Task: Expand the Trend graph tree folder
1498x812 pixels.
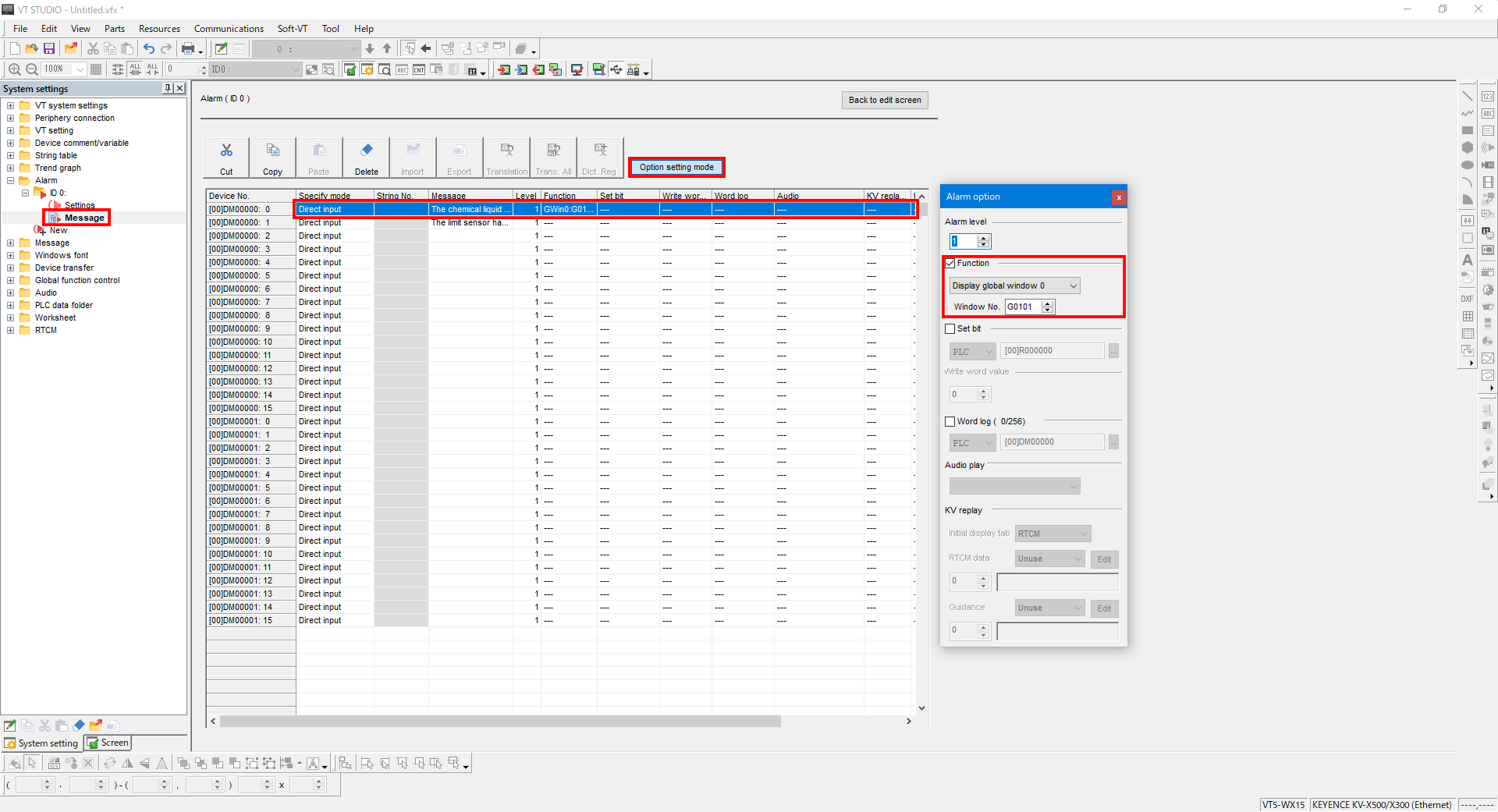Action: [x=11, y=168]
